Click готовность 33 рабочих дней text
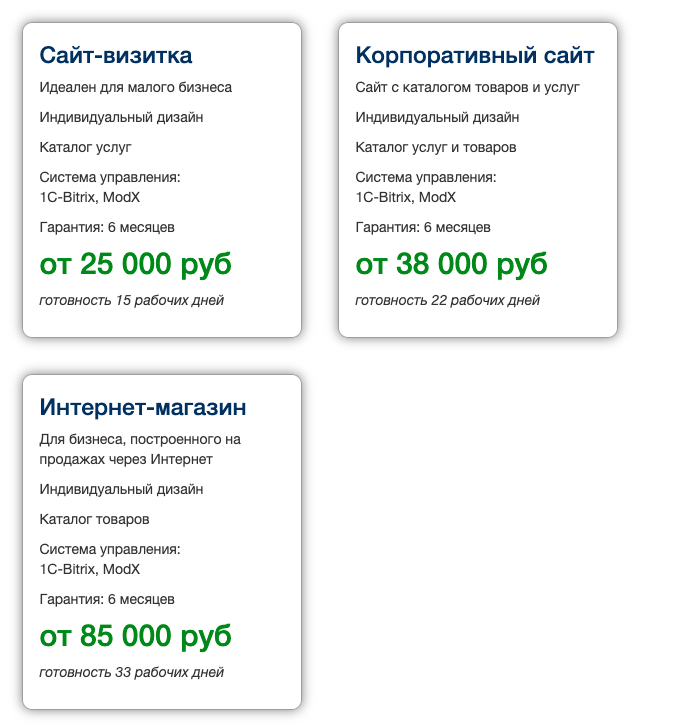This screenshot has width=673, height=728. point(131,672)
